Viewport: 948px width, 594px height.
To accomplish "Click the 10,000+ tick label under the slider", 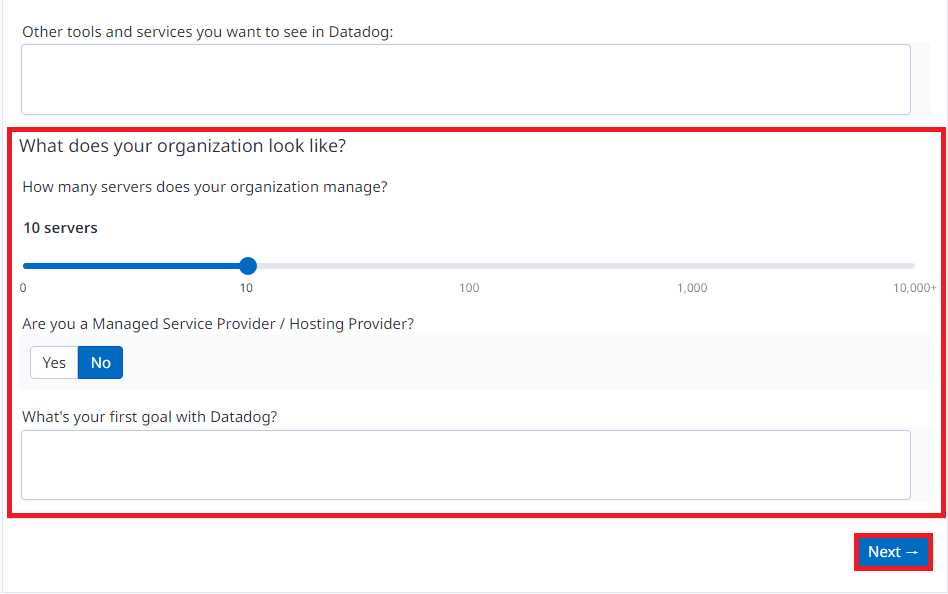I will tap(914, 288).
